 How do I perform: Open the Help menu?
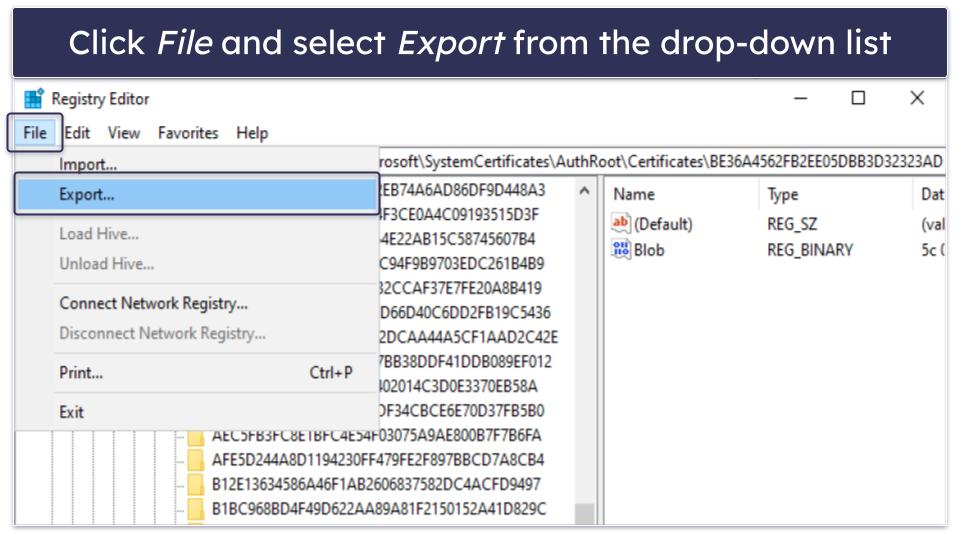[252, 133]
